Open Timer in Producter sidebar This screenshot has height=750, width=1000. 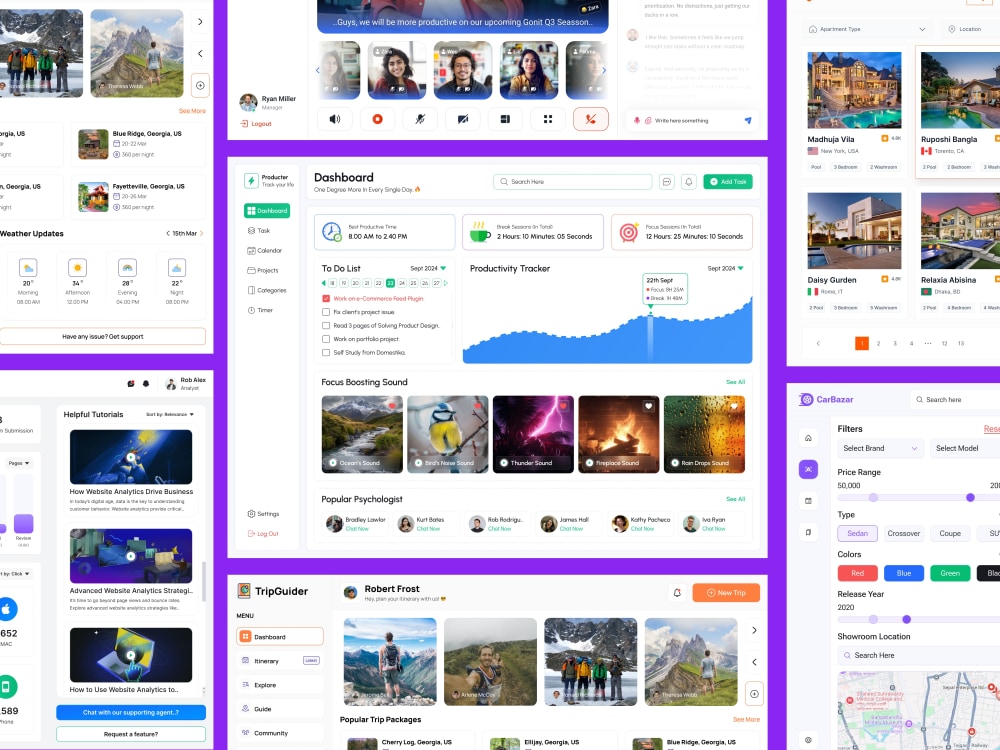(260, 310)
